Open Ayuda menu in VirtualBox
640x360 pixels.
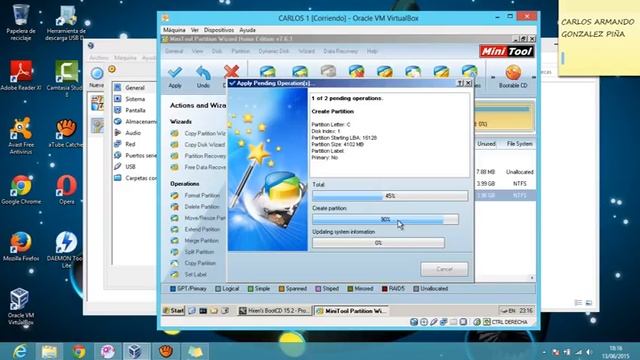(247, 30)
